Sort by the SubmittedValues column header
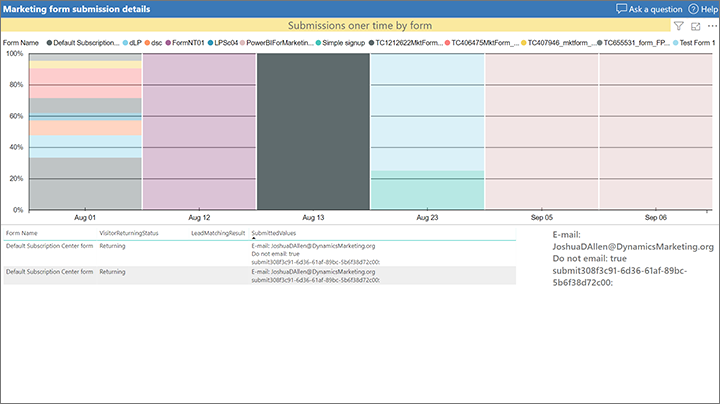The image size is (720, 404). [274, 233]
